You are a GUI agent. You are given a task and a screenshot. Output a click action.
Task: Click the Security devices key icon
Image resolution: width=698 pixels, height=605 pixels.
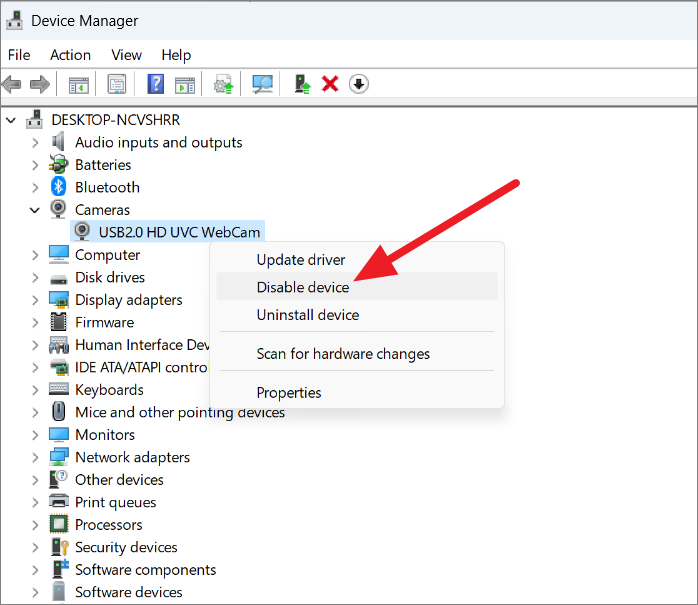point(59,547)
